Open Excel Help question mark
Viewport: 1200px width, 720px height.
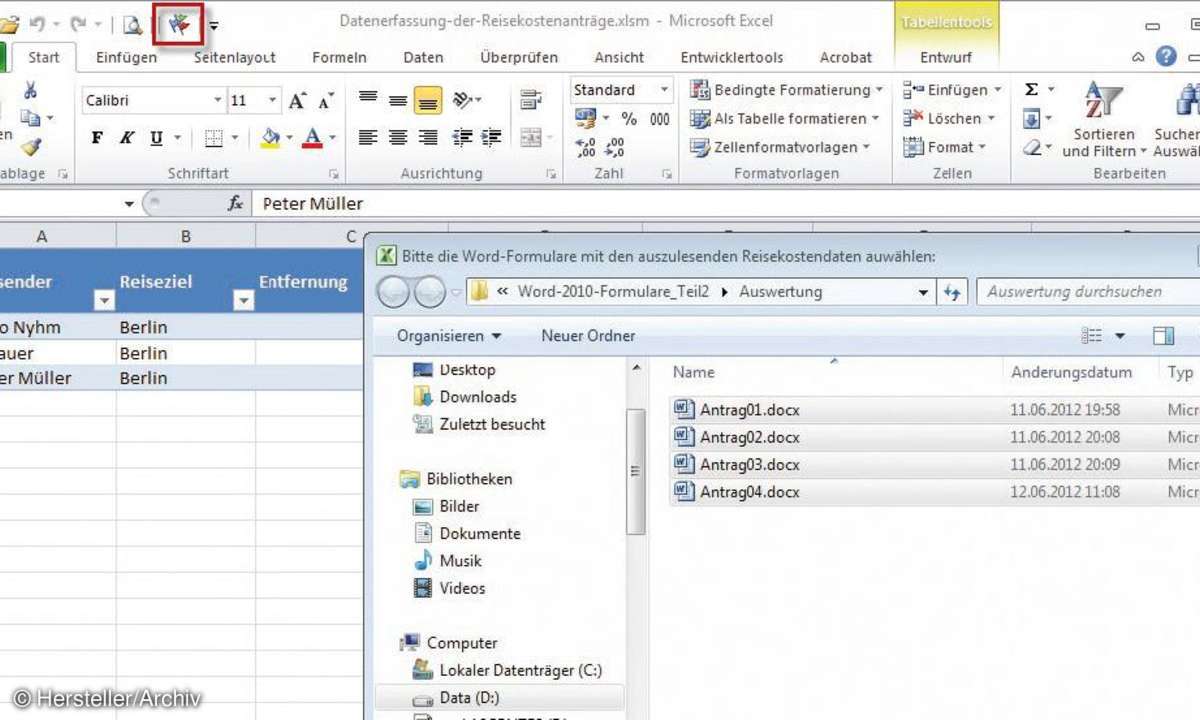(1166, 57)
